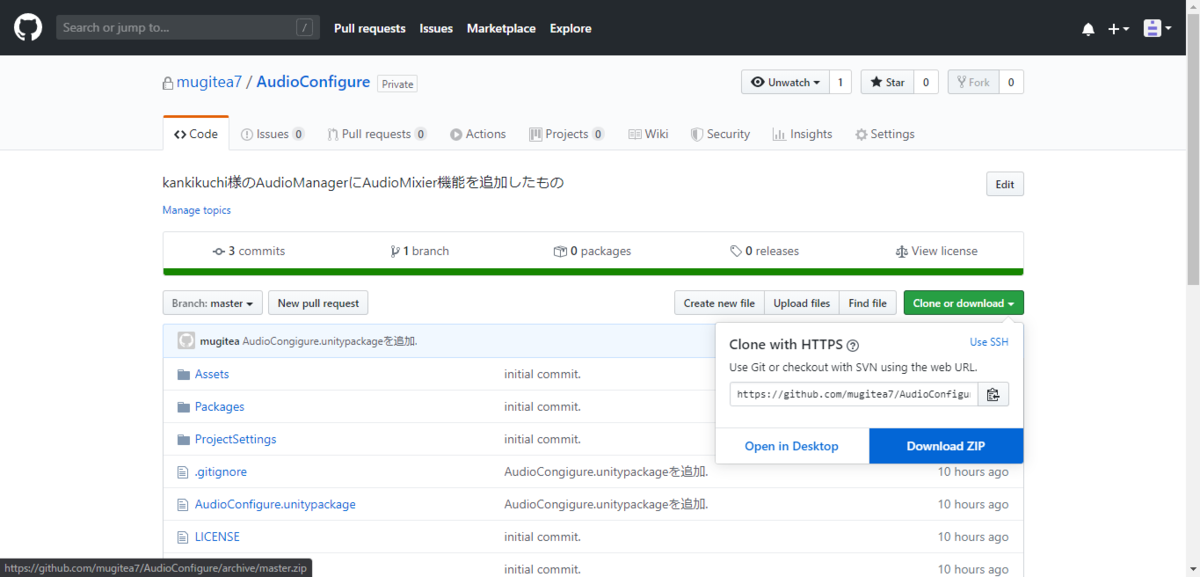The height and width of the screenshot is (577, 1200).
Task: Switch to the repository Issues tab
Action: [x=273, y=134]
